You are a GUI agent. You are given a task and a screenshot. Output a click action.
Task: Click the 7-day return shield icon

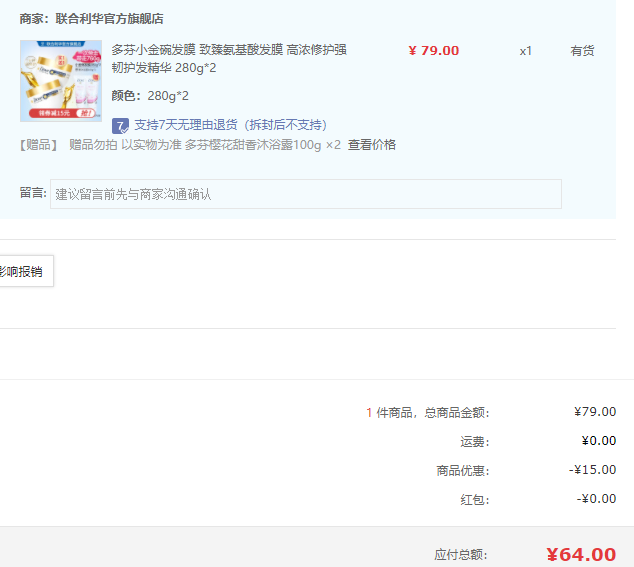point(120,125)
